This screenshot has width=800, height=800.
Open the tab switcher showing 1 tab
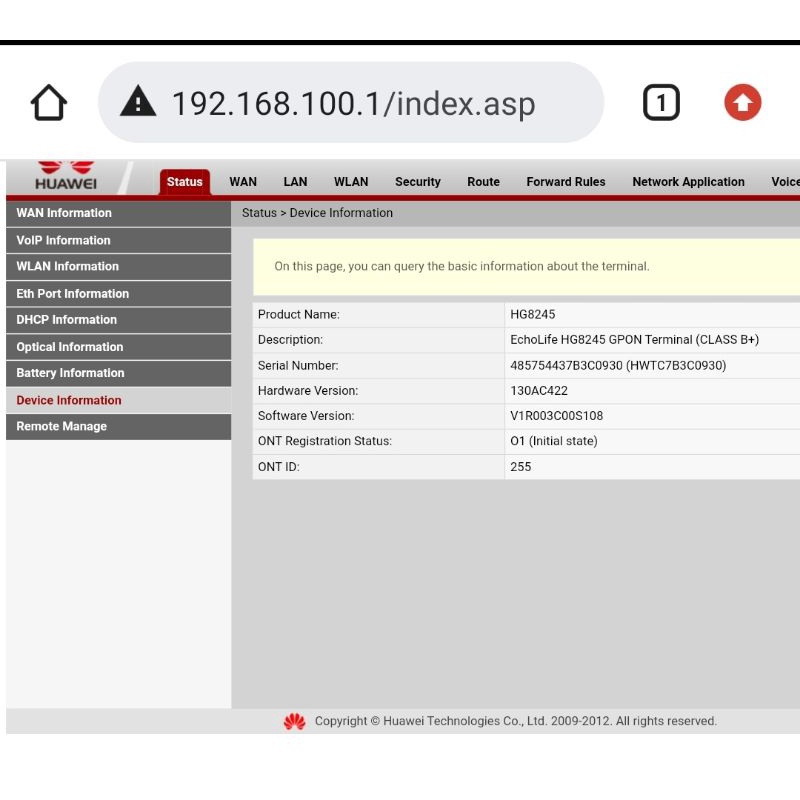tap(660, 103)
